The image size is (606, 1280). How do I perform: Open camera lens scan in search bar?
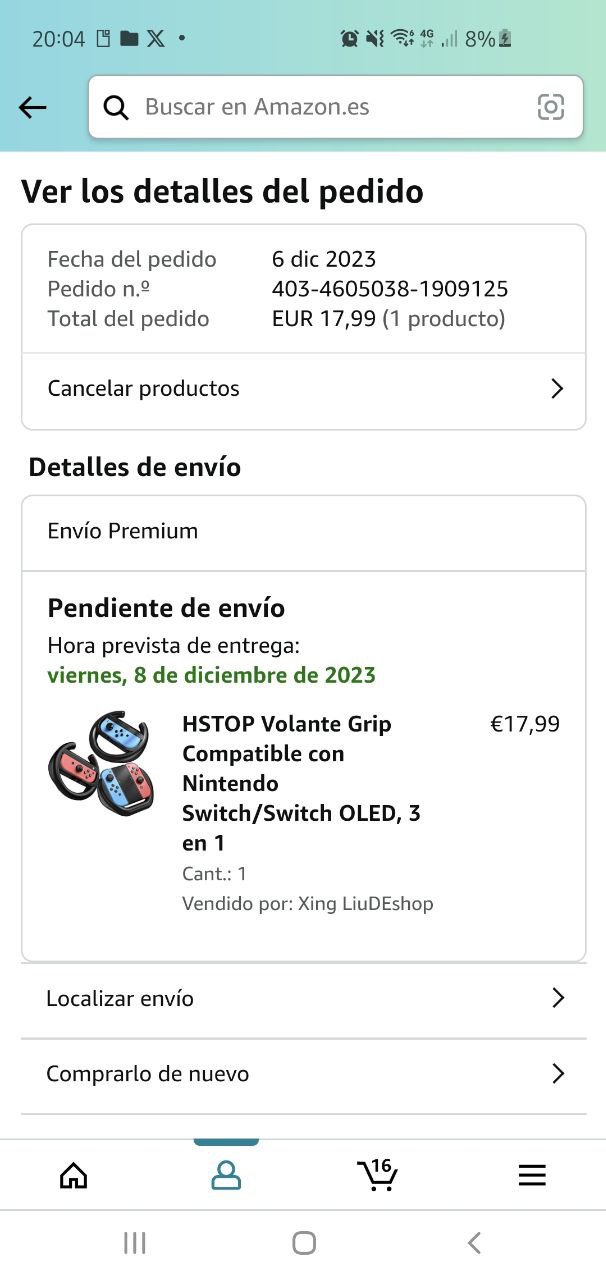pyautogui.click(x=551, y=107)
